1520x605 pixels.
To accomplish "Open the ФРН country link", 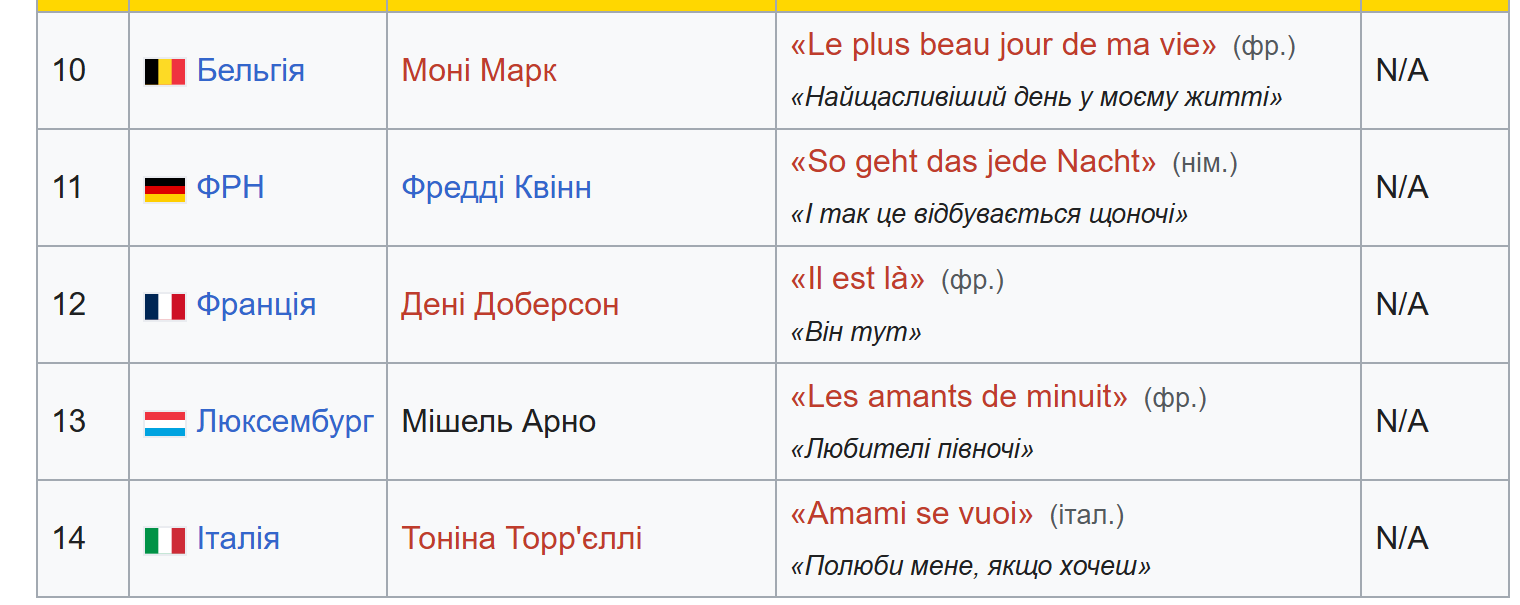I will 230,188.
